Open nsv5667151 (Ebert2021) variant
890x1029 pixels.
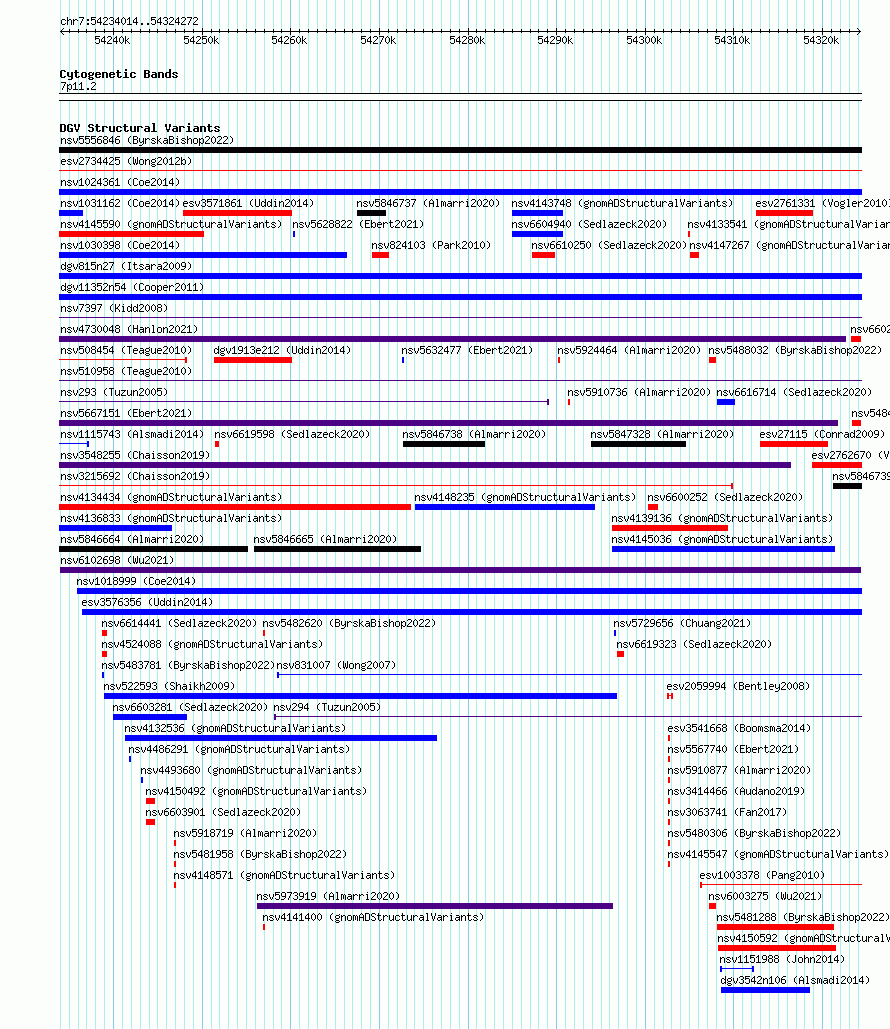pos(126,413)
